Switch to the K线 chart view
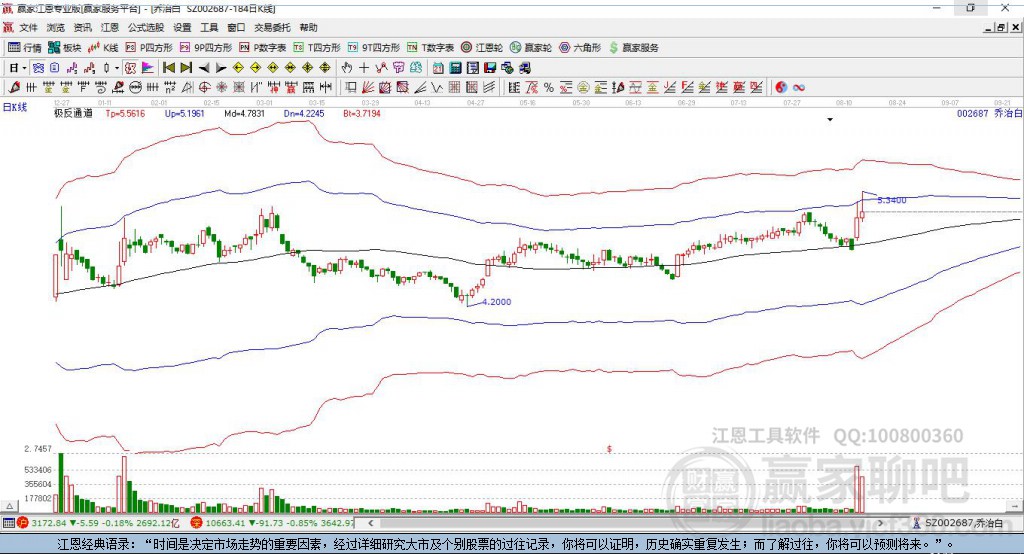 [x=103, y=48]
